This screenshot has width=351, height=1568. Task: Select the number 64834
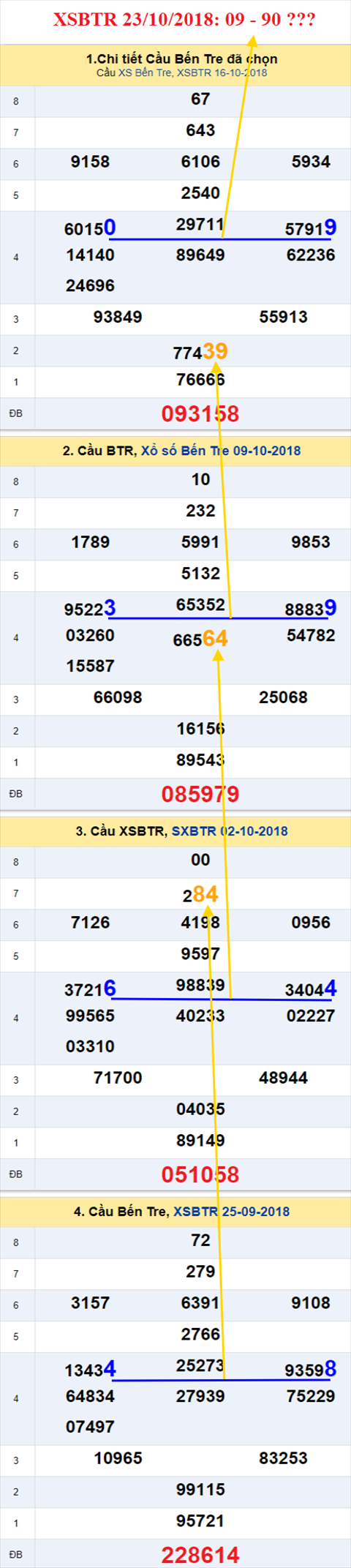click(x=90, y=1396)
